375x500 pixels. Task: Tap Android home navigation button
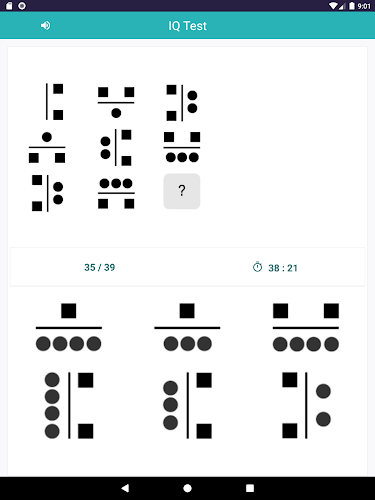click(187, 488)
